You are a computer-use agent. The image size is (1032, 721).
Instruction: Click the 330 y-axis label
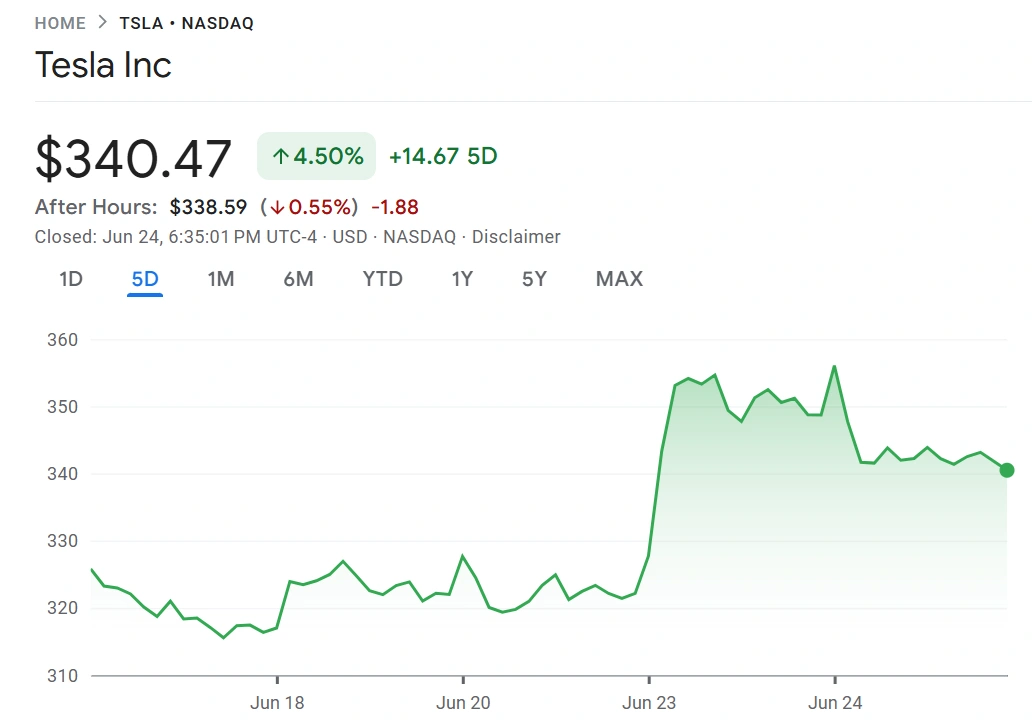click(63, 541)
